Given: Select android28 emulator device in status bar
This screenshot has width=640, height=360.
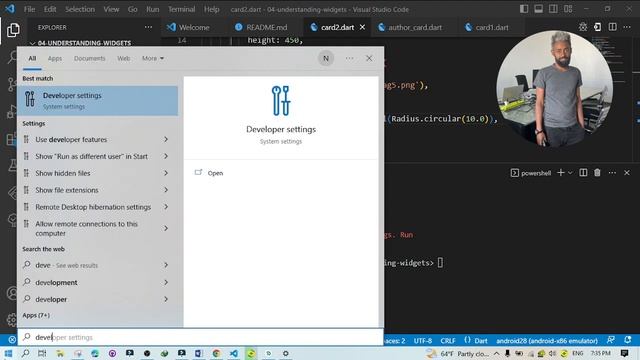Looking at the screenshot, I should coord(547,340).
